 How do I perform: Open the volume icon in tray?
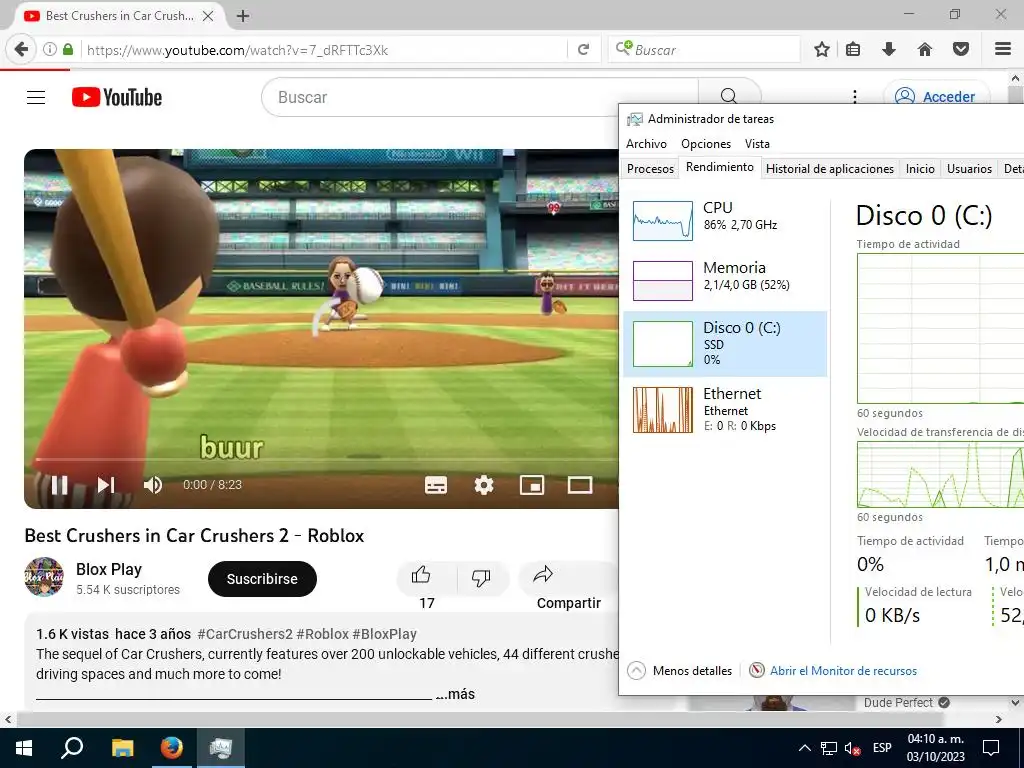(x=852, y=748)
